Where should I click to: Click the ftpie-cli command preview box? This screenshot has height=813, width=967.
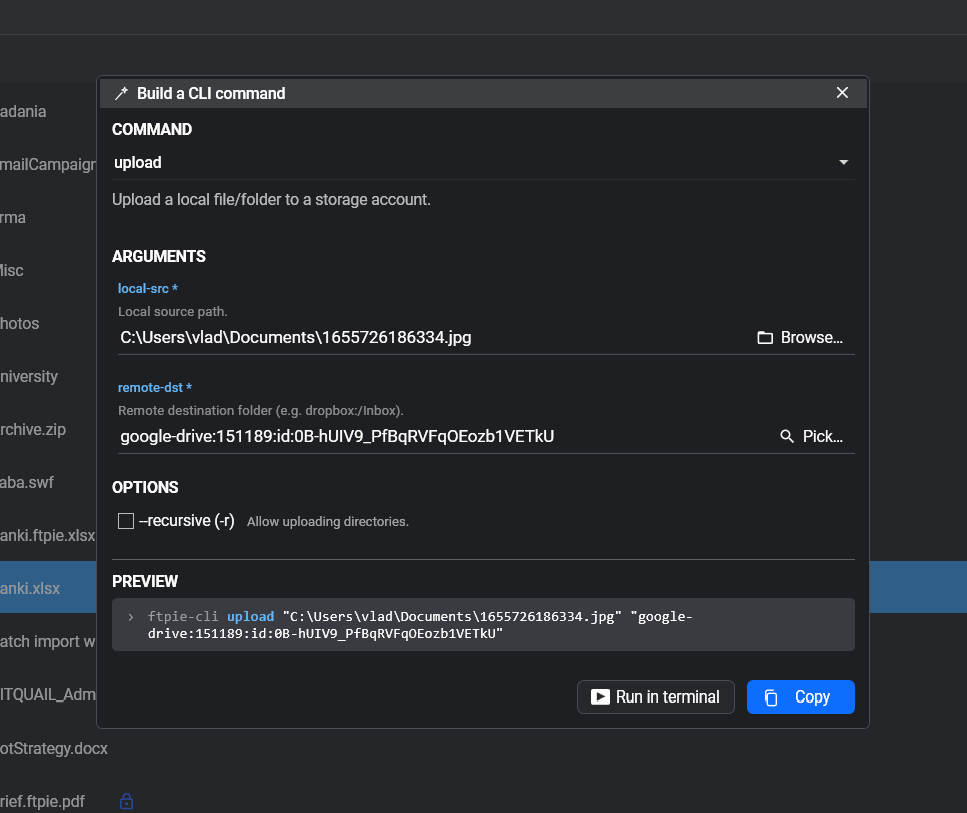coord(483,624)
